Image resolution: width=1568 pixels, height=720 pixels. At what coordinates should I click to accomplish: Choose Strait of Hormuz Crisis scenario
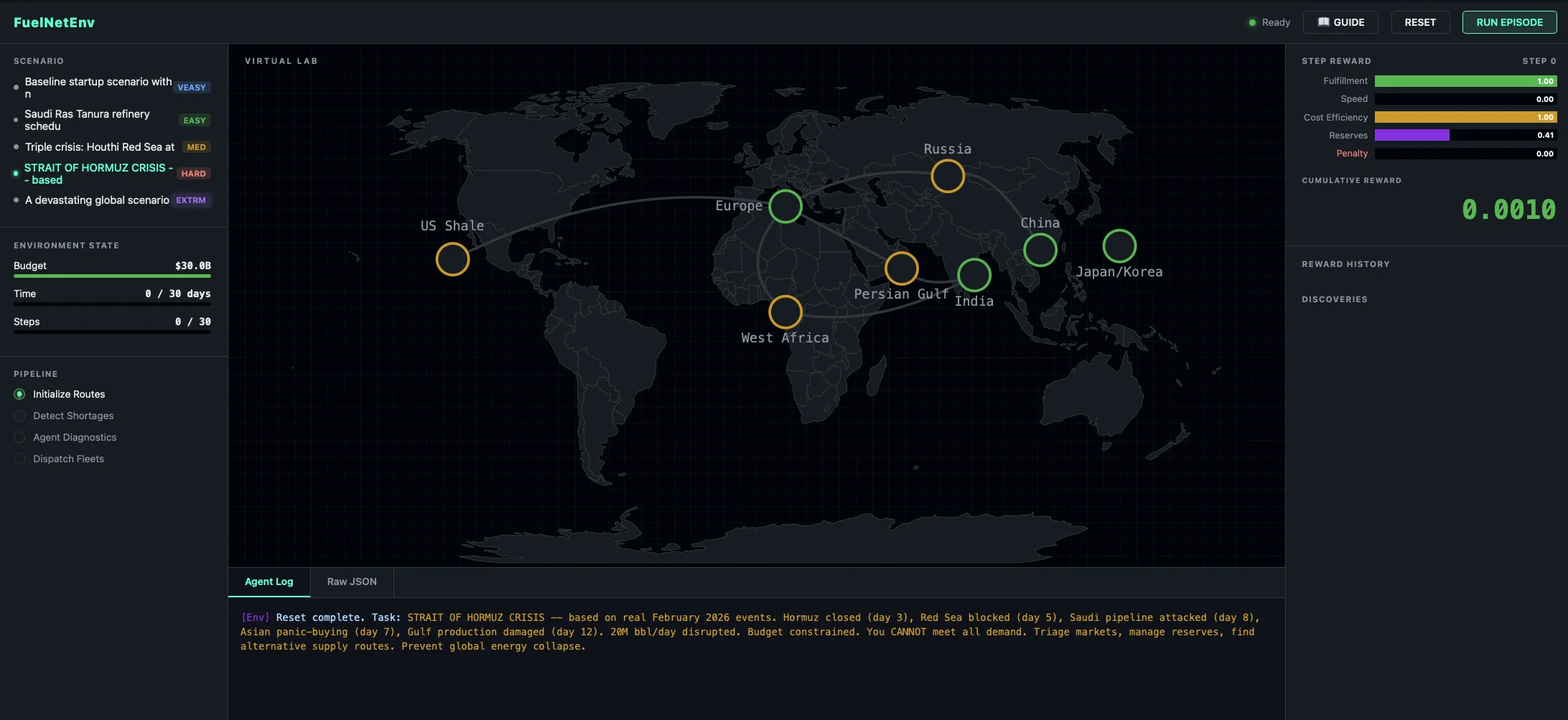(112, 174)
